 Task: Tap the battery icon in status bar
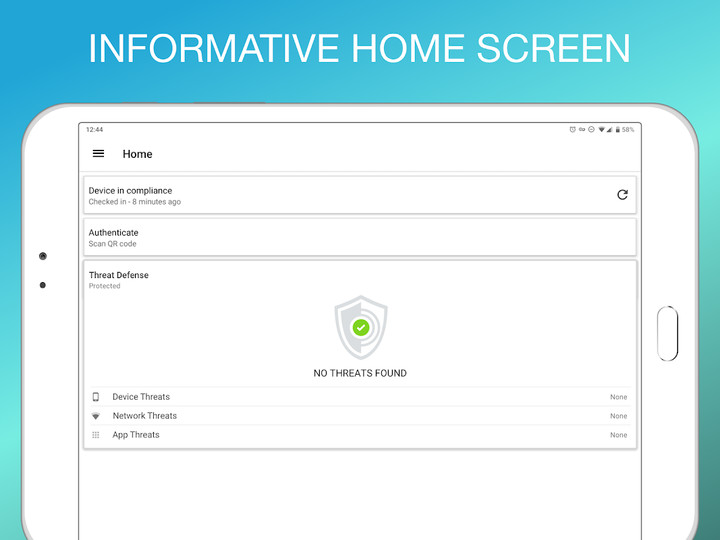click(x=618, y=130)
